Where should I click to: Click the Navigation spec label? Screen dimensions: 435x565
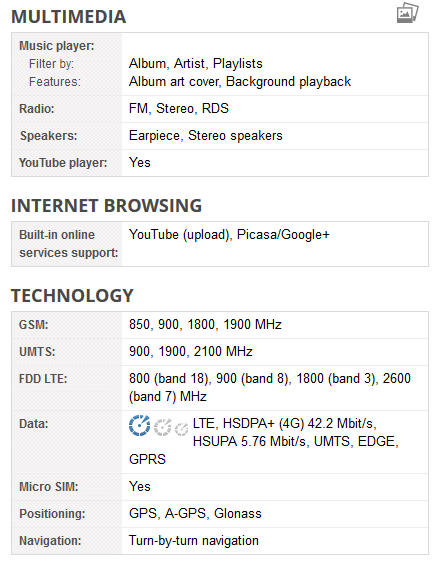50,541
